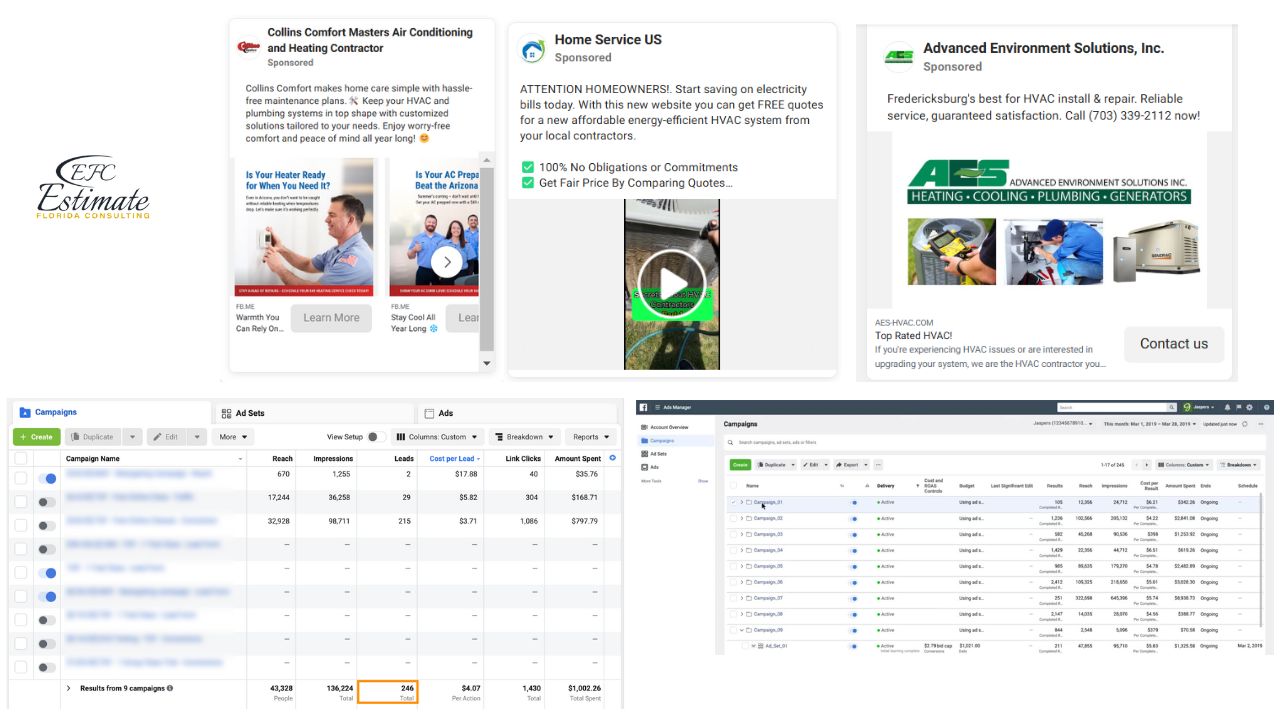1280x720 pixels.
Task: Click the AES small page logo beside advertiser name
Action: click(x=900, y=56)
